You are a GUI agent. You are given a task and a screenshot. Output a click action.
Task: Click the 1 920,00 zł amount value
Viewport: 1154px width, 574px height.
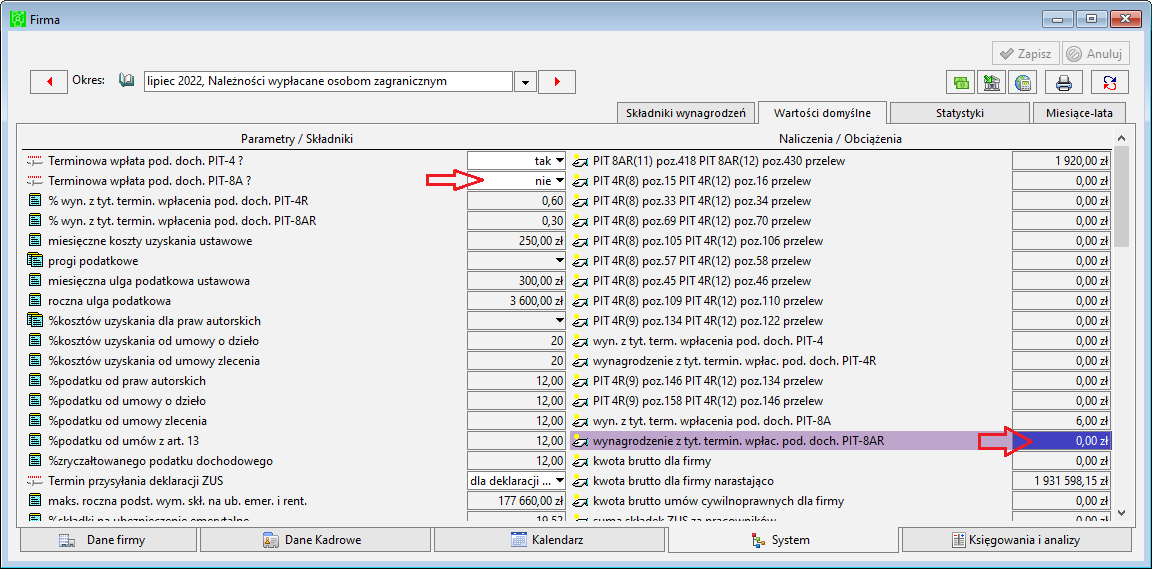1061,160
